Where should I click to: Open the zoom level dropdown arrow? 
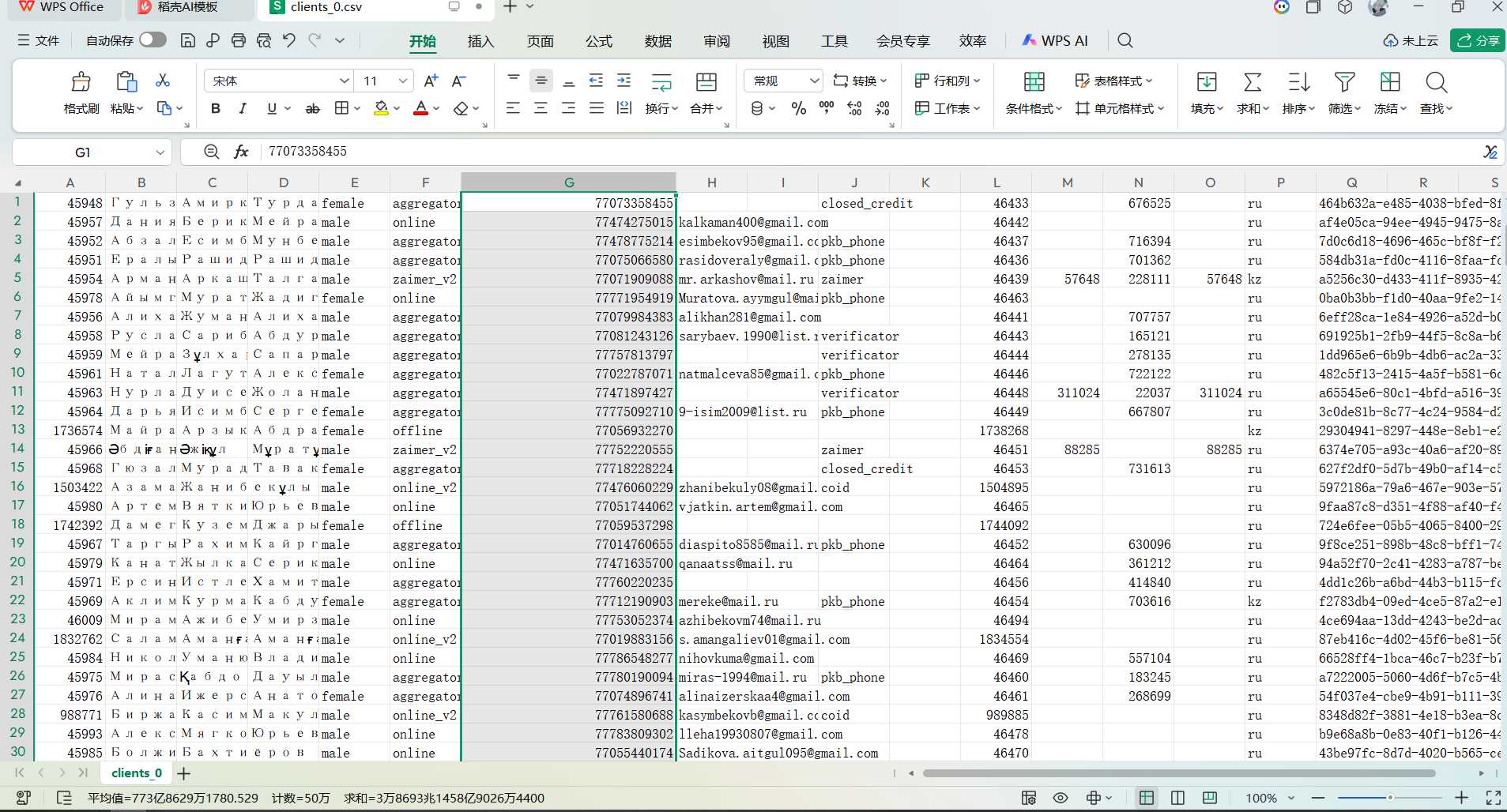[1290, 798]
